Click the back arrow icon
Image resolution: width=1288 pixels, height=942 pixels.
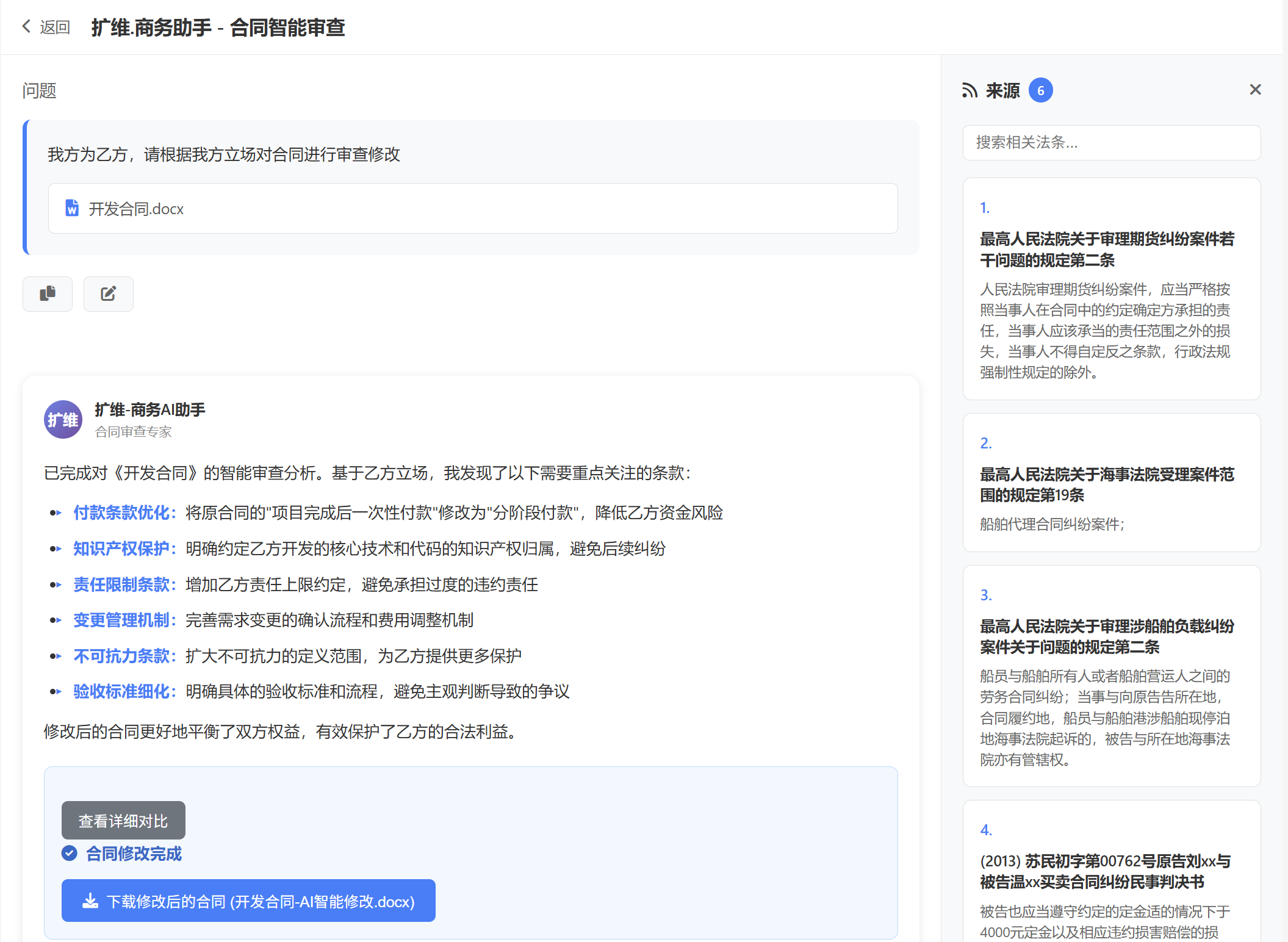coord(26,26)
